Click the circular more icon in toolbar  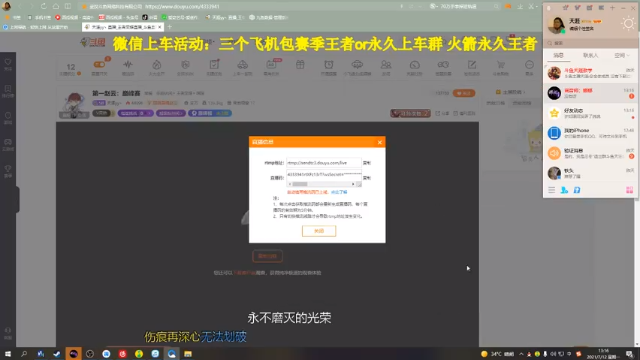coord(529,64)
